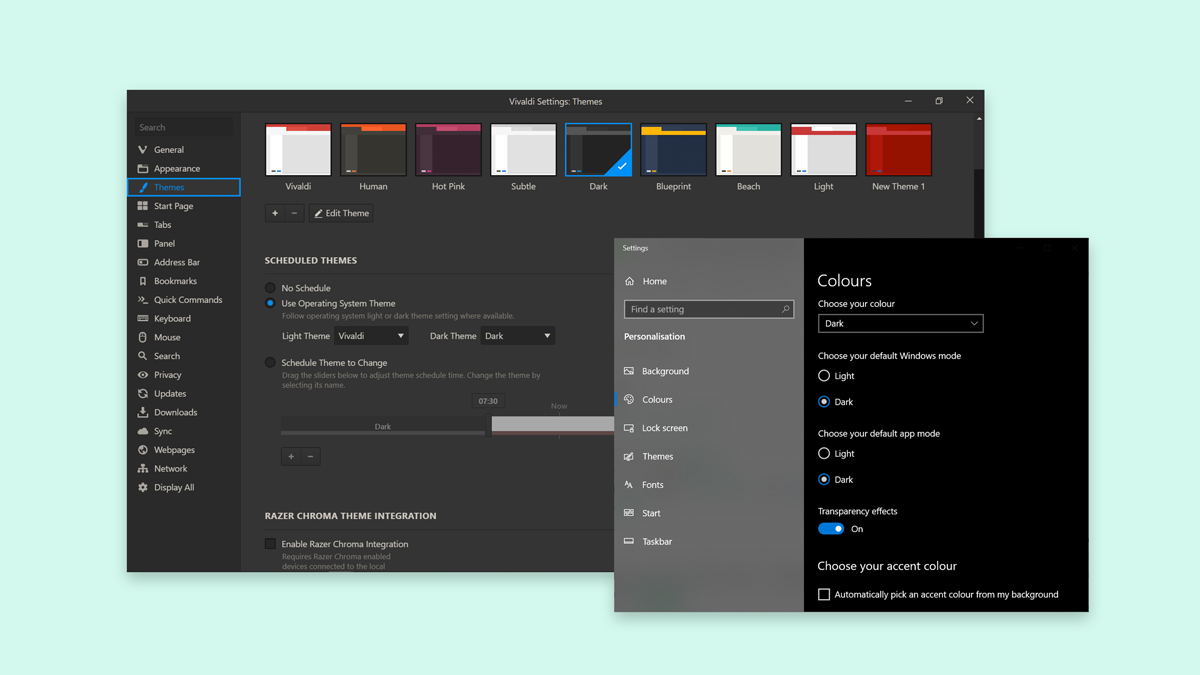Open Webpages settings in Vivaldi

click(x=184, y=450)
